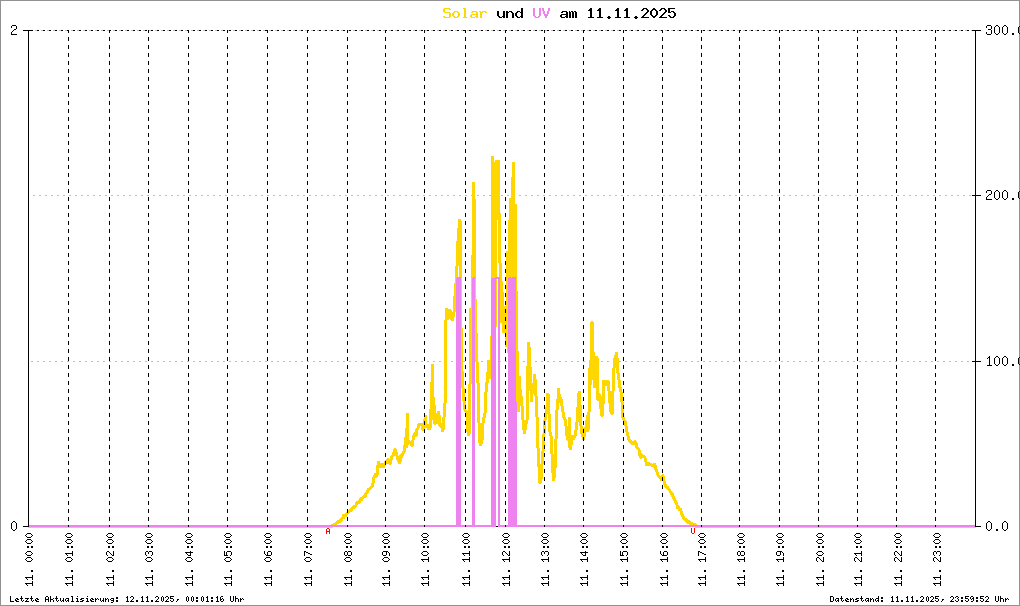Viewport: 1020px width, 606px height.
Task: Click the red sunrise marker 'A'
Action: (328, 531)
